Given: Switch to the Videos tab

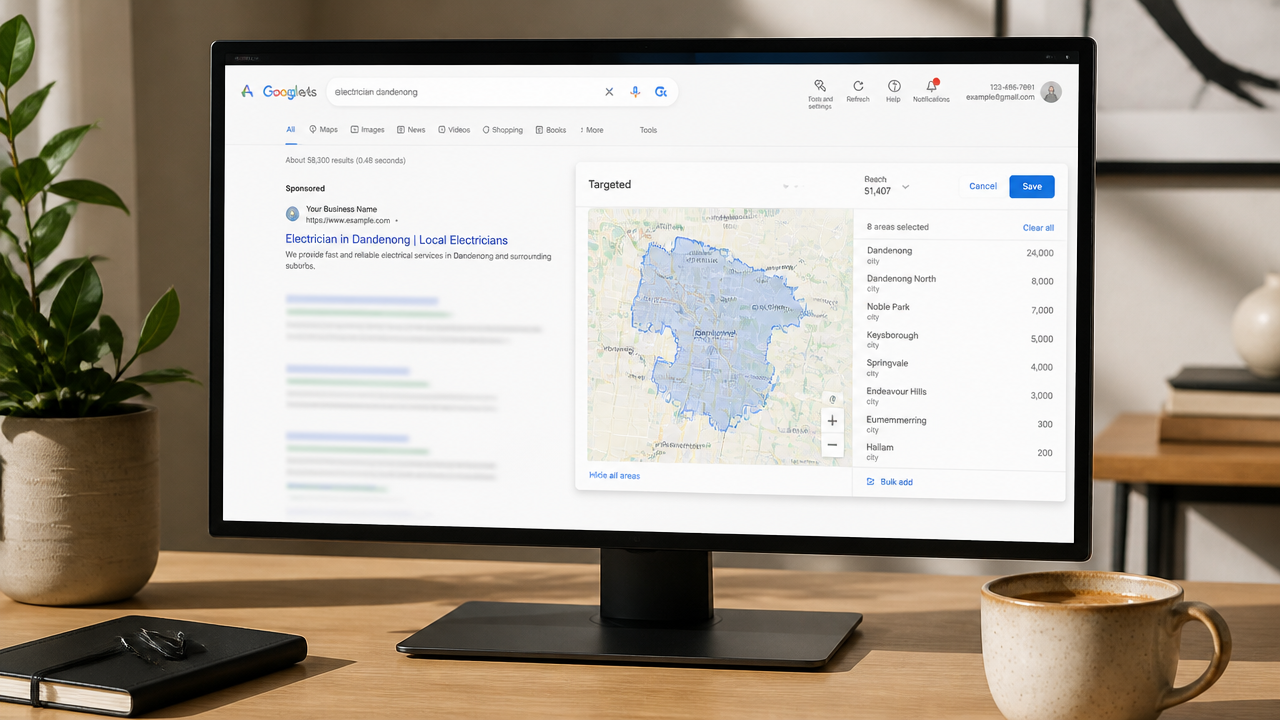Looking at the screenshot, I should 454,130.
